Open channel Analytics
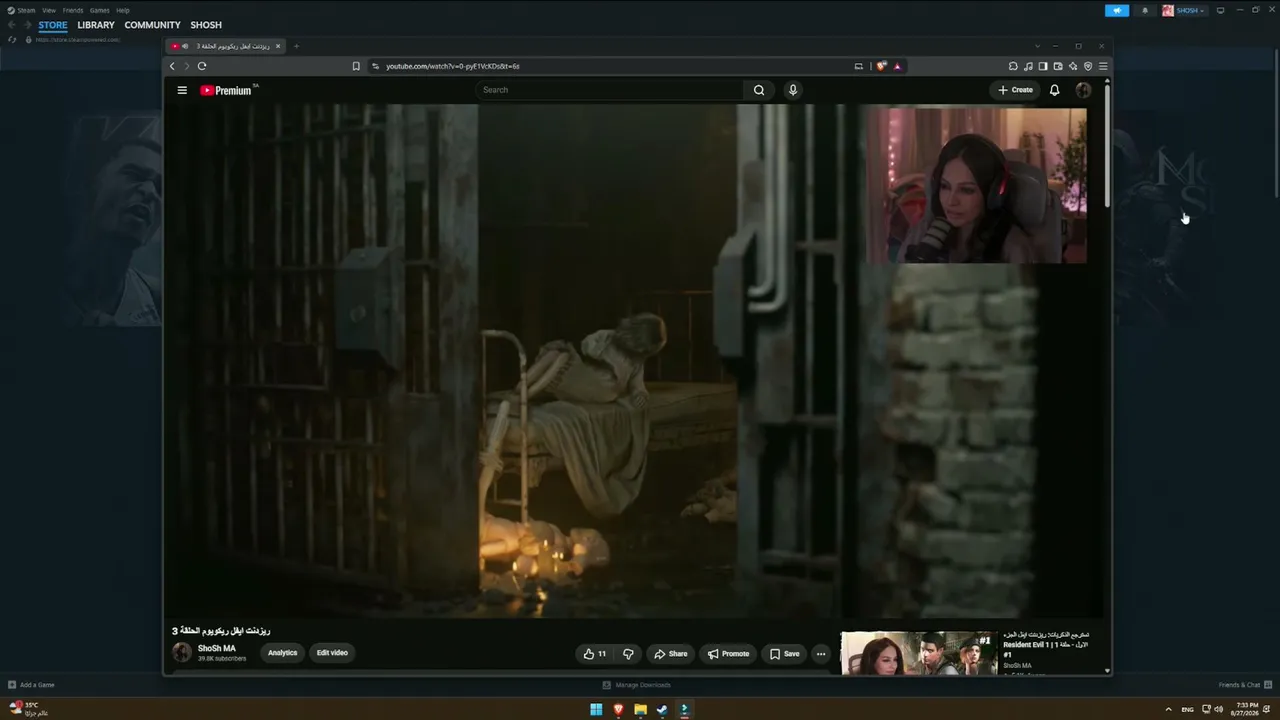1280x720 pixels. [x=283, y=653]
